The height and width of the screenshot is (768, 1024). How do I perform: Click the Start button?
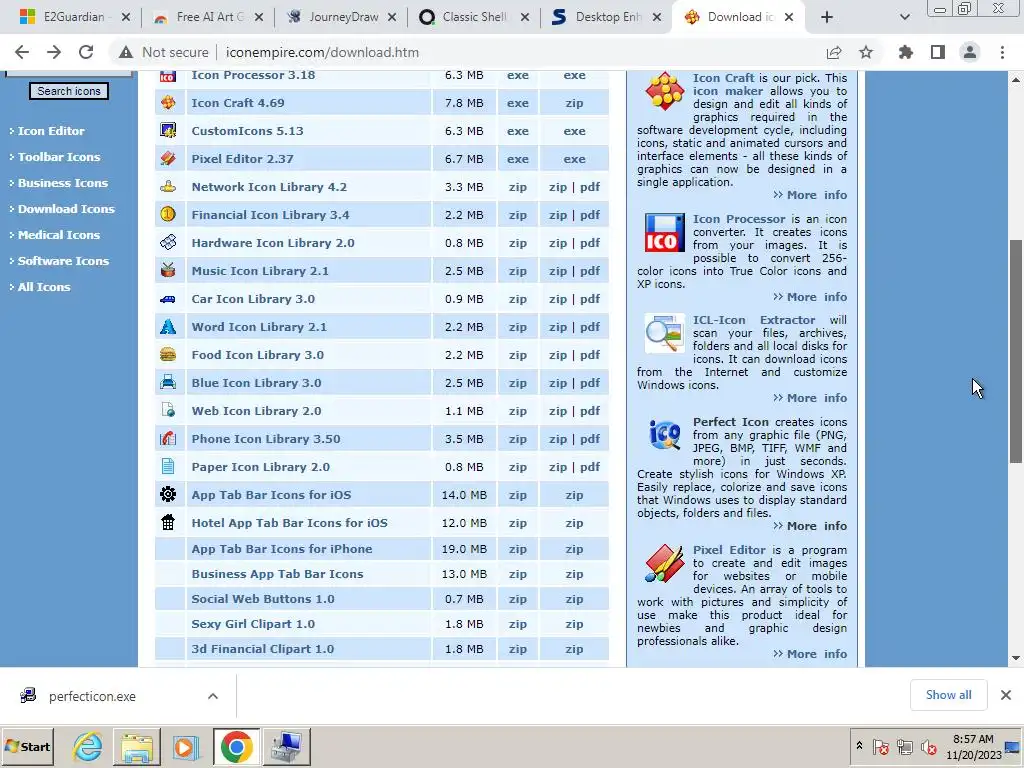[x=28, y=746]
